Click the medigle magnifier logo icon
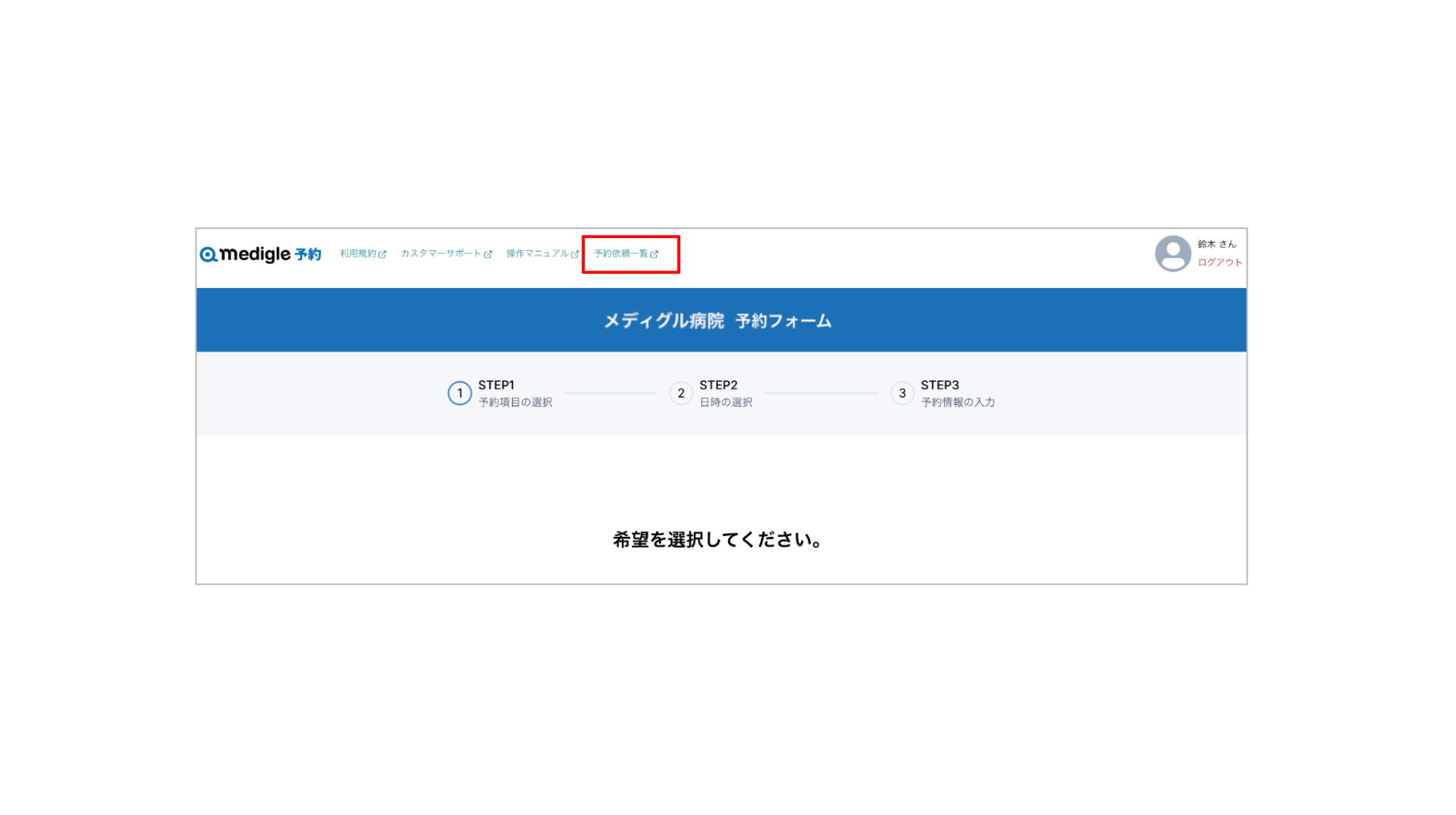 pos(208,255)
